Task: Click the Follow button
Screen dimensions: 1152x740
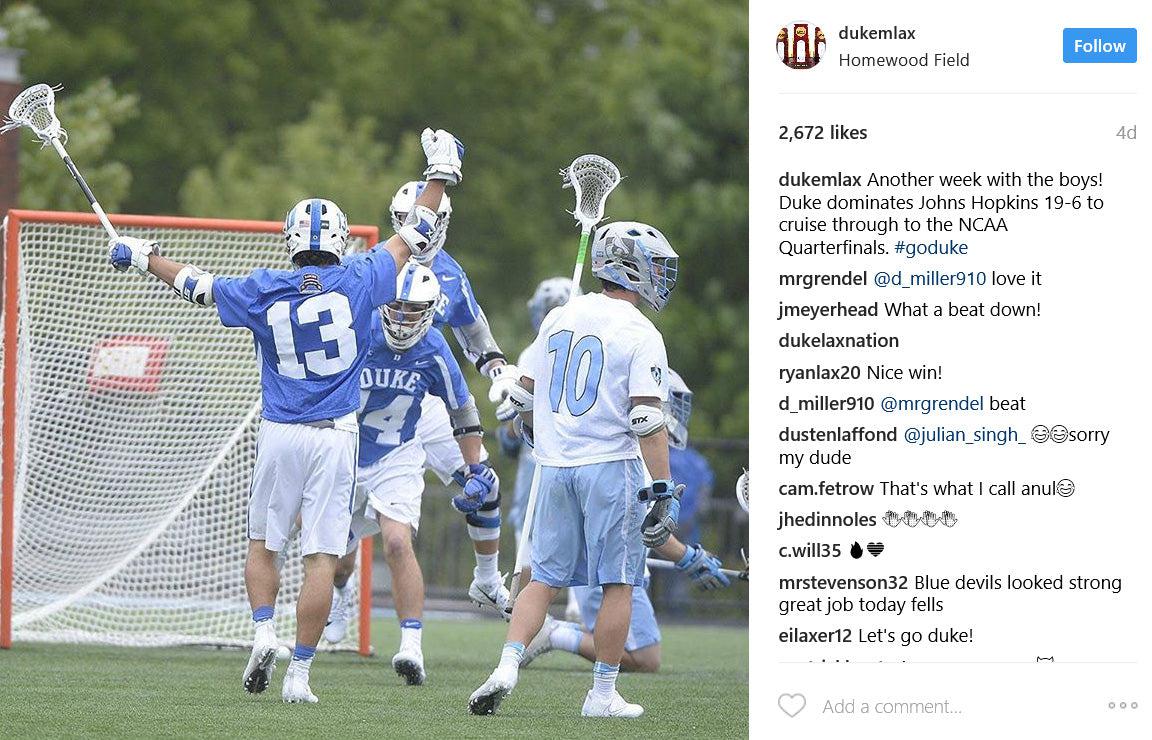Action: (1099, 46)
